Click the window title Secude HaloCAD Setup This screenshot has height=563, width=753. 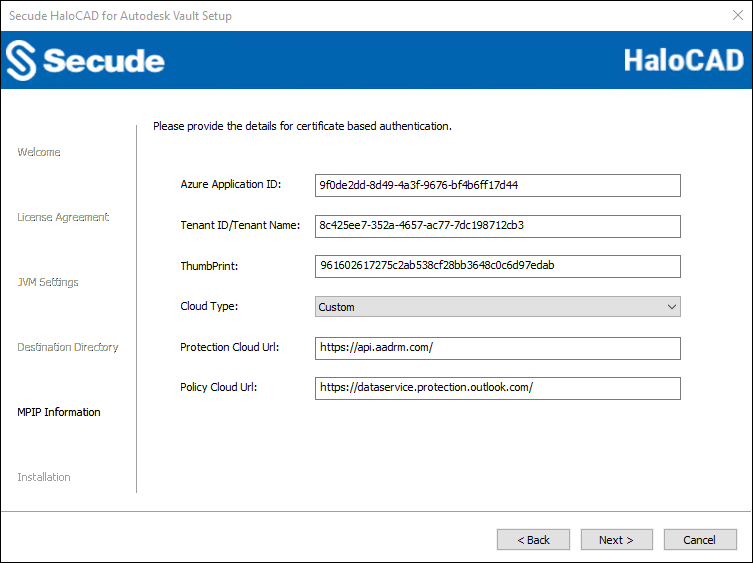[x=121, y=16]
